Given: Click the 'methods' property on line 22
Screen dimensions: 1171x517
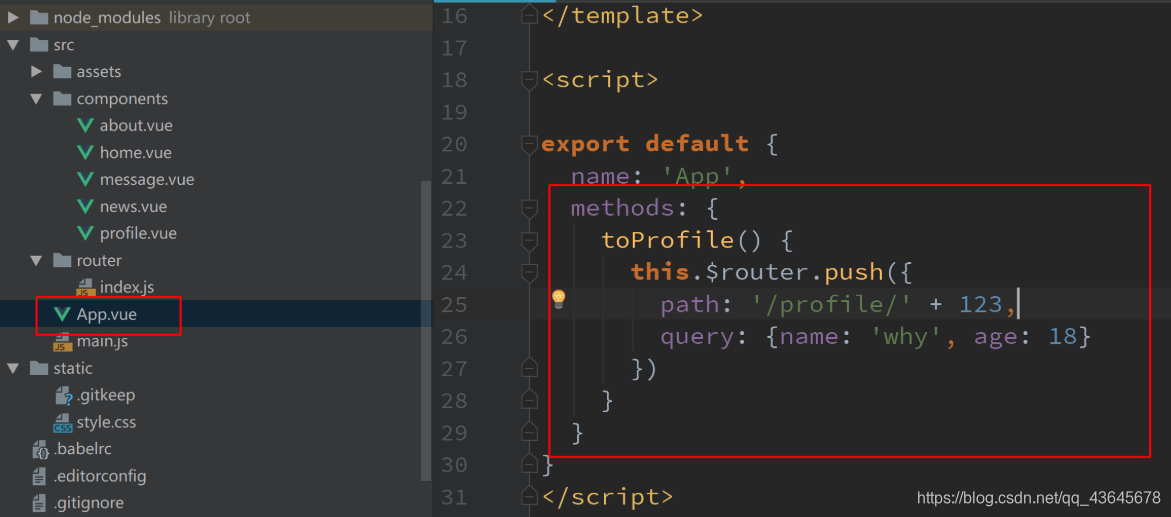Looking at the screenshot, I should click(x=624, y=208).
